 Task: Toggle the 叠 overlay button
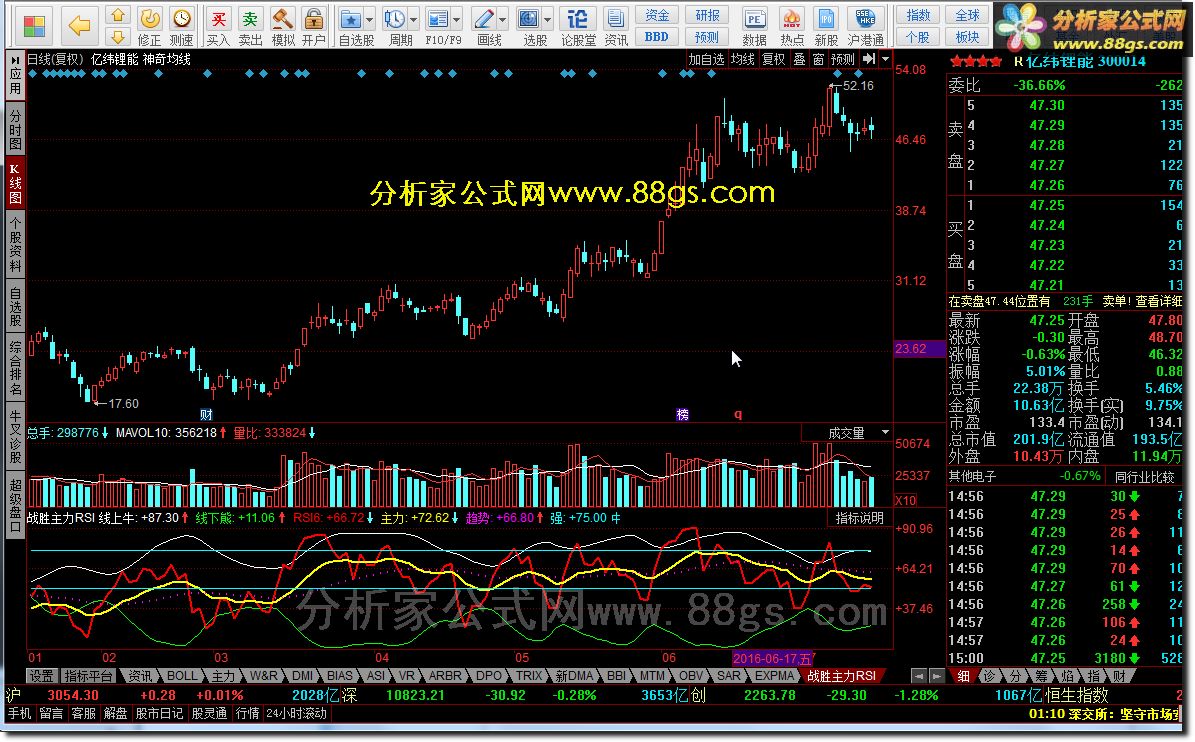point(799,59)
